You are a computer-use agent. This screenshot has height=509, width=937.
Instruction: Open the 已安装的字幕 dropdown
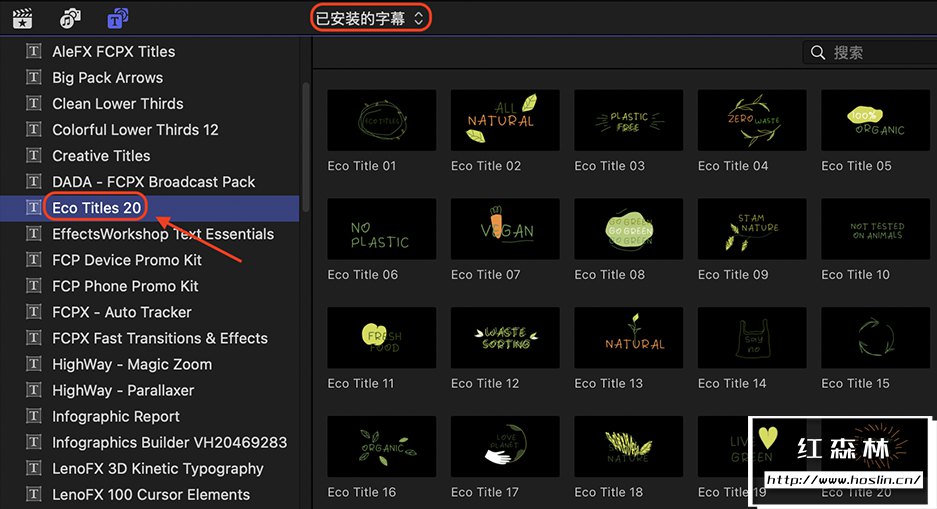pyautogui.click(x=370, y=19)
